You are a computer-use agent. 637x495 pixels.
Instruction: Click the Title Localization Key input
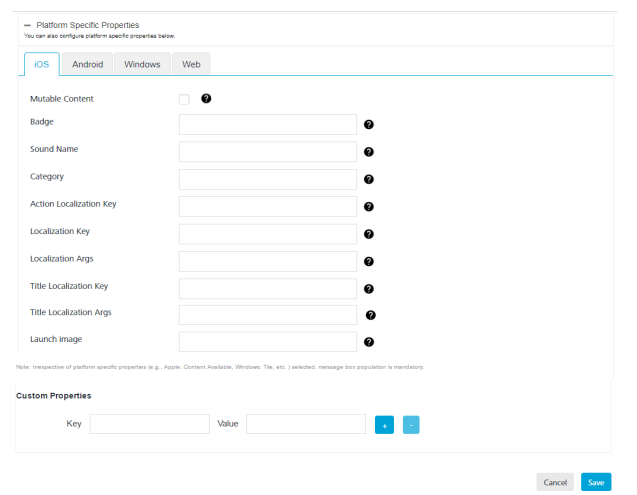pyautogui.click(x=268, y=289)
